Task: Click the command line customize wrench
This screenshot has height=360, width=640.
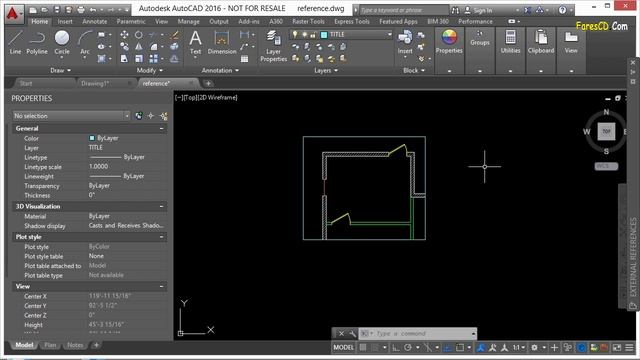Action: pos(353,333)
